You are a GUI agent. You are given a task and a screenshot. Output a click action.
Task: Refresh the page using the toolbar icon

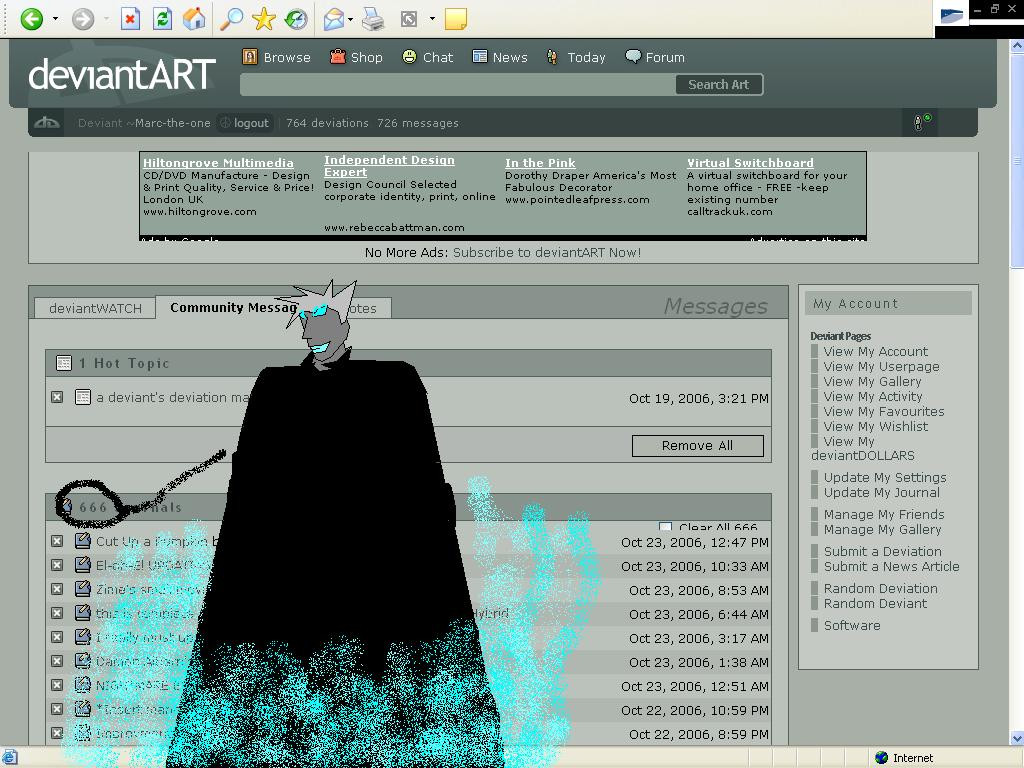(162, 19)
